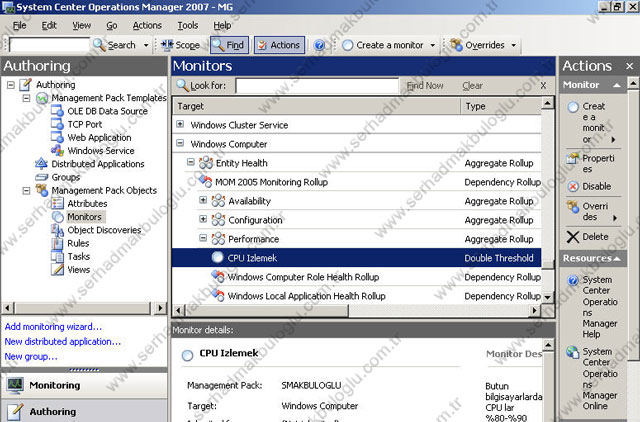This screenshot has height=422, width=640.
Task: Click Properties in the Actions pane
Action: 591,163
